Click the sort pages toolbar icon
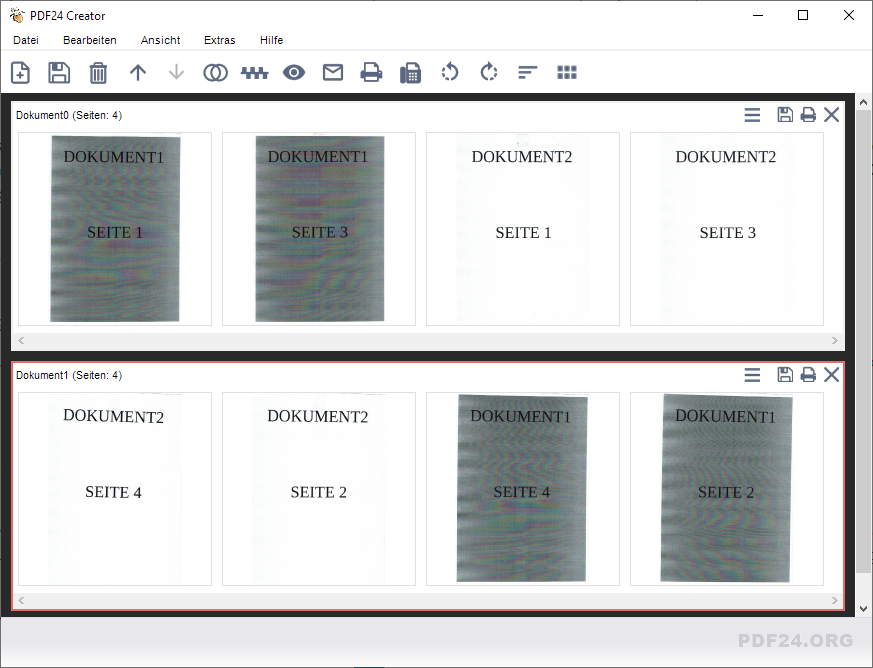Viewport: 873px width, 668px height. (528, 72)
